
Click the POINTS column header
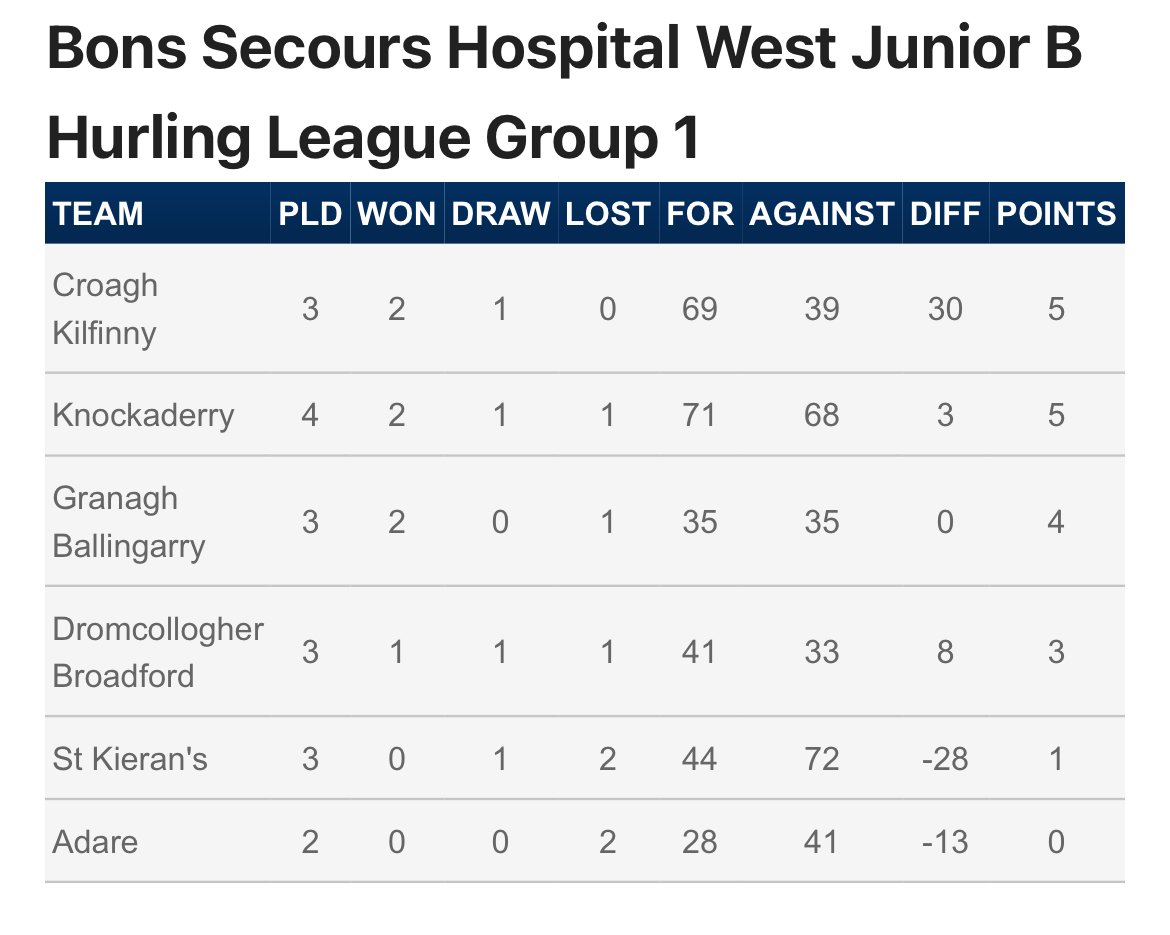[1056, 213]
